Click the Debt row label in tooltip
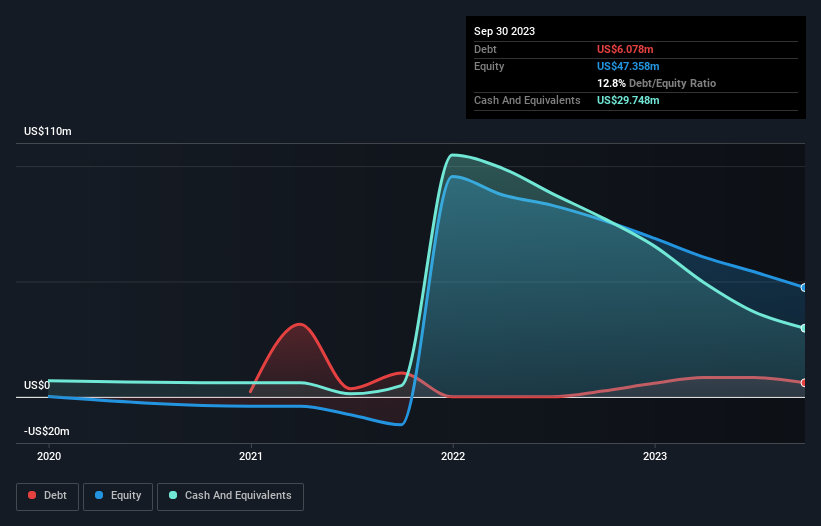 485,49
